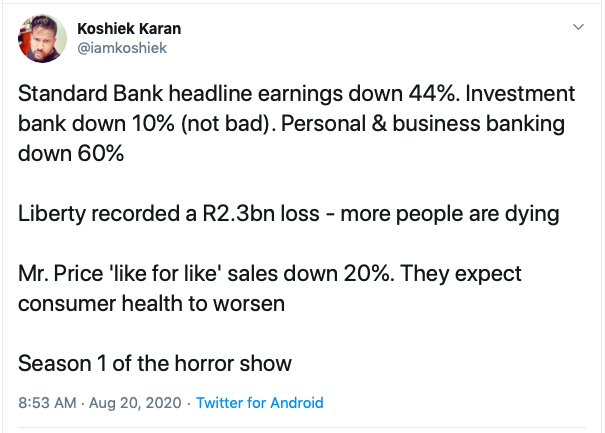The width and height of the screenshot is (605, 433).
Task: Click the 'Season 1 of the horror show' line
Action: [x=155, y=364]
